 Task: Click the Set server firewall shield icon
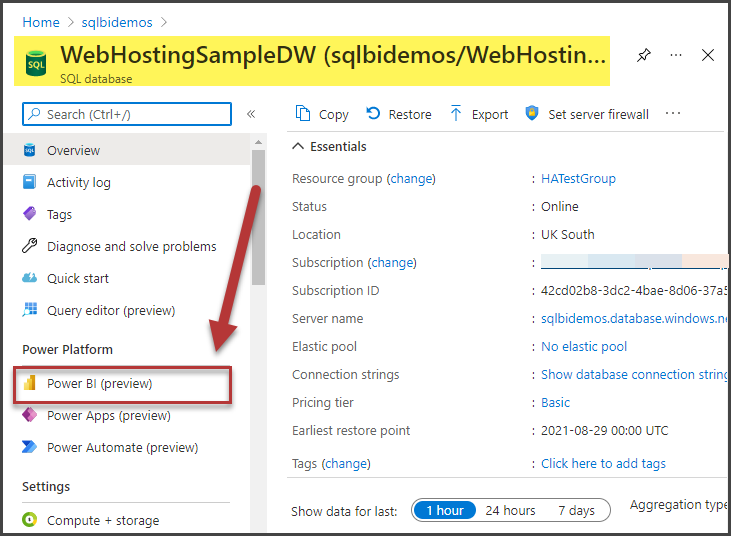tap(532, 113)
